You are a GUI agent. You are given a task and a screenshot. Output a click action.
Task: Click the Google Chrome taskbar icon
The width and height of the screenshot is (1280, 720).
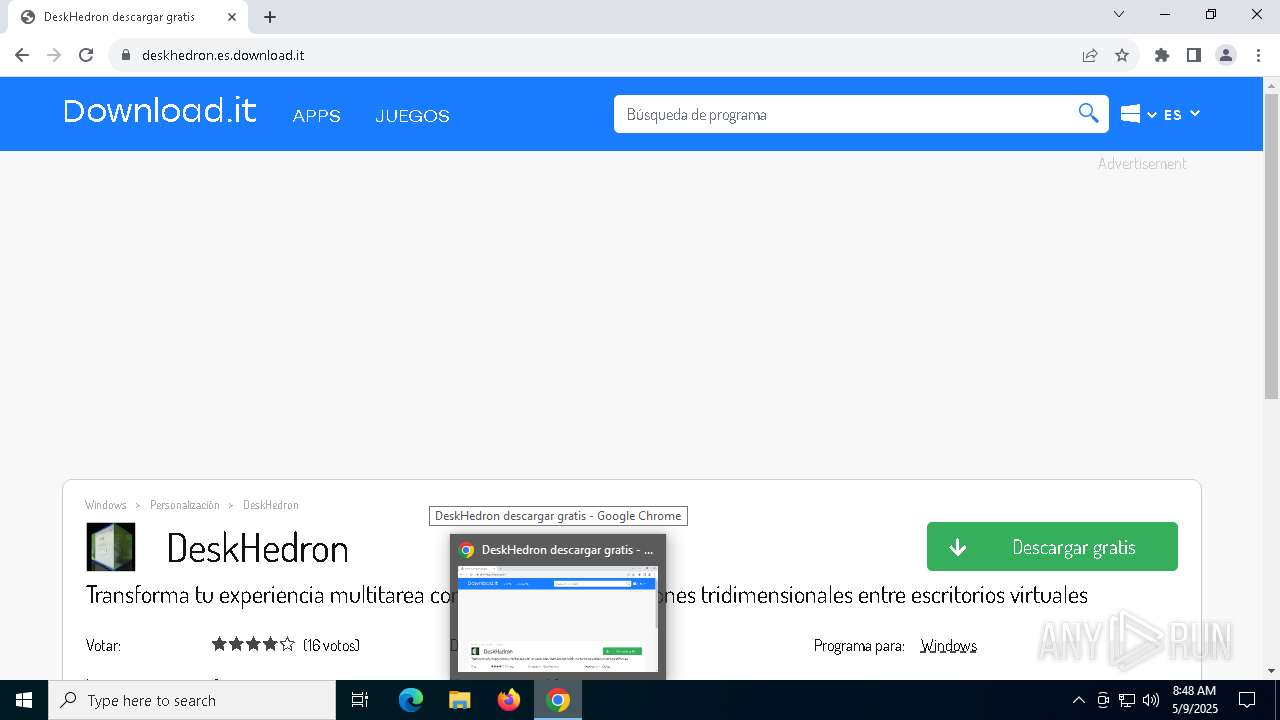(558, 700)
